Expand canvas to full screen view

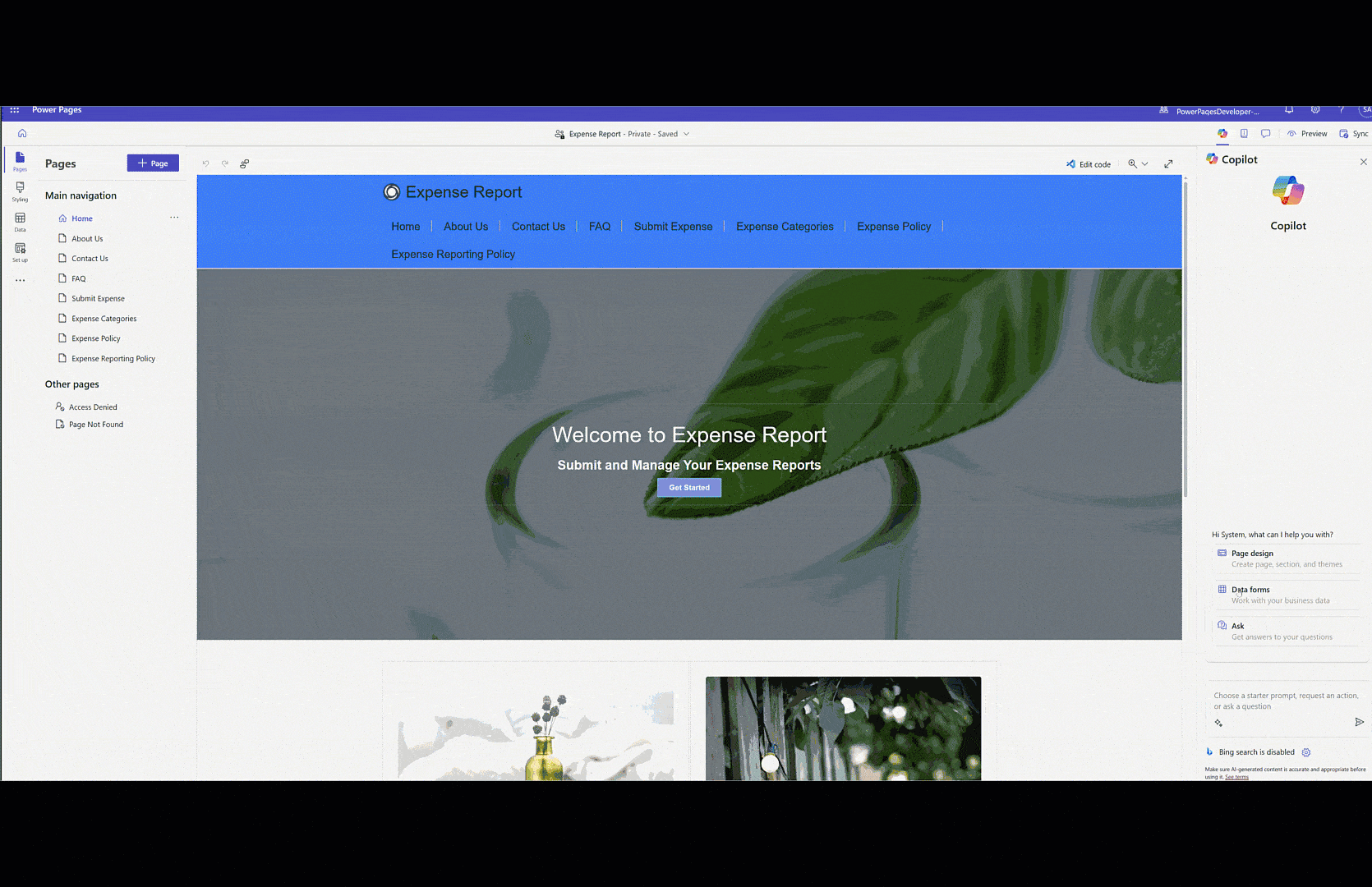[1168, 164]
